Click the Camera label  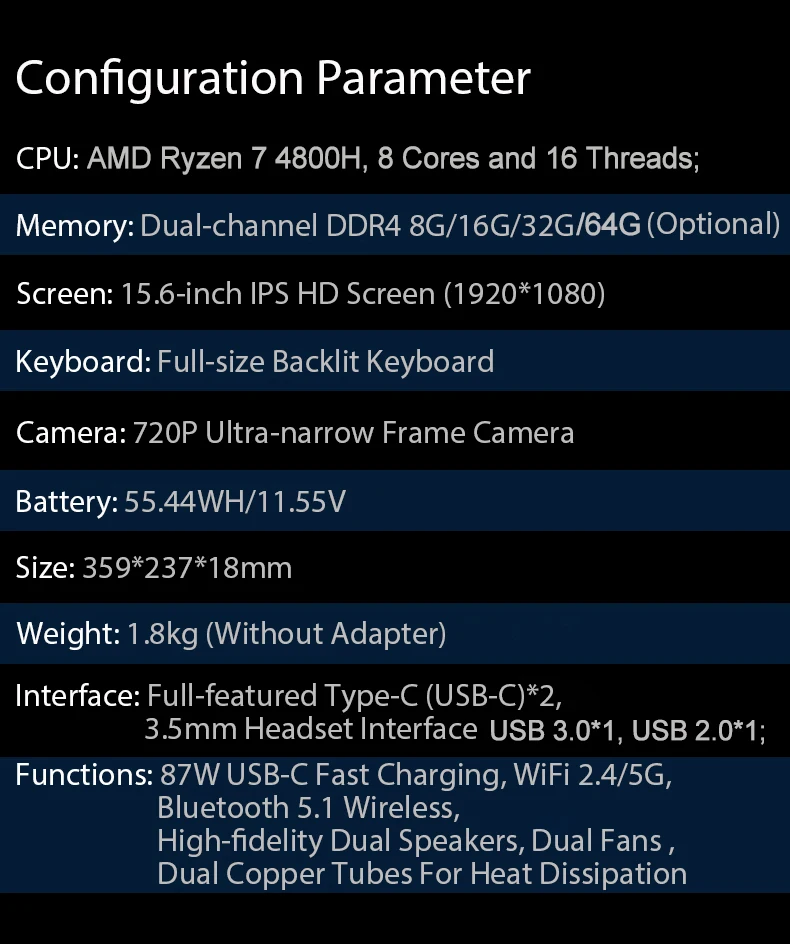click(70, 433)
